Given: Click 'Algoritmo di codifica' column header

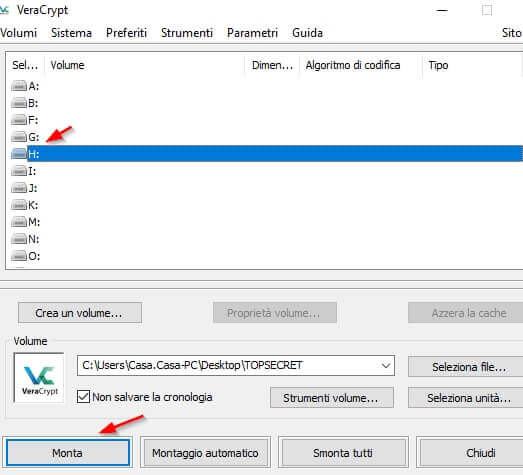Looking at the screenshot, I should point(360,65).
